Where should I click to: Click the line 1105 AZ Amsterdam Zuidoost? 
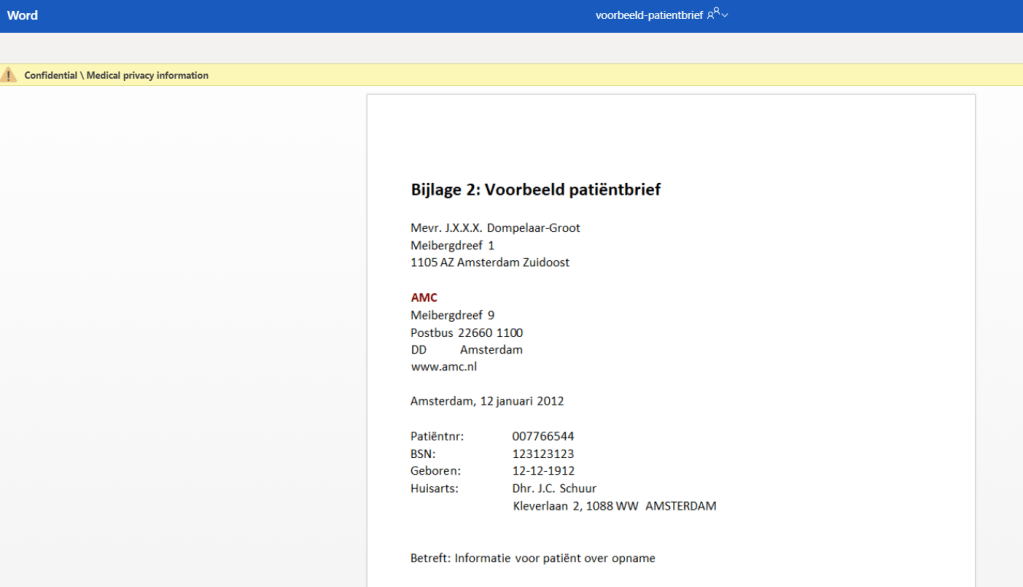tap(490, 262)
